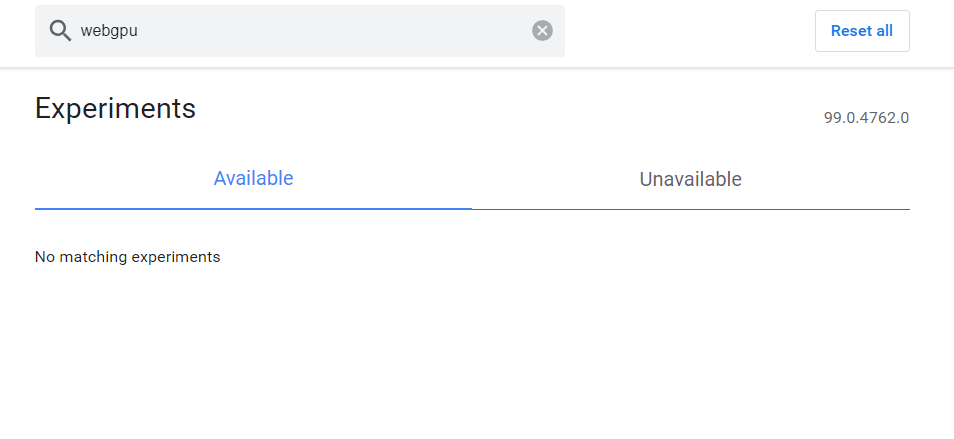This screenshot has height=439, width=954.
Task: Click the version number 99.0.4762.0
Action: (x=866, y=118)
